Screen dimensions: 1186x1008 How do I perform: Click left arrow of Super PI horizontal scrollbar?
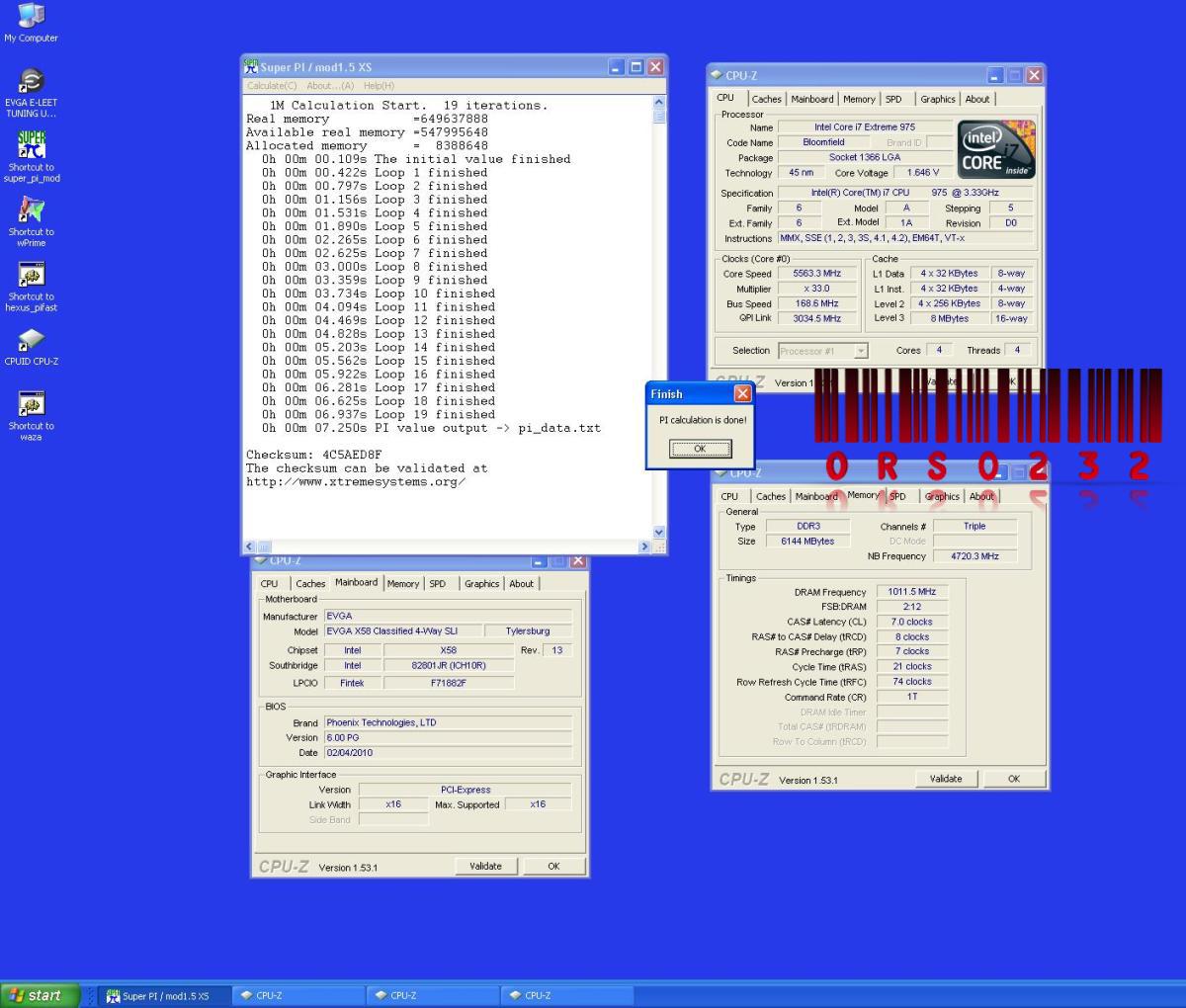250,546
